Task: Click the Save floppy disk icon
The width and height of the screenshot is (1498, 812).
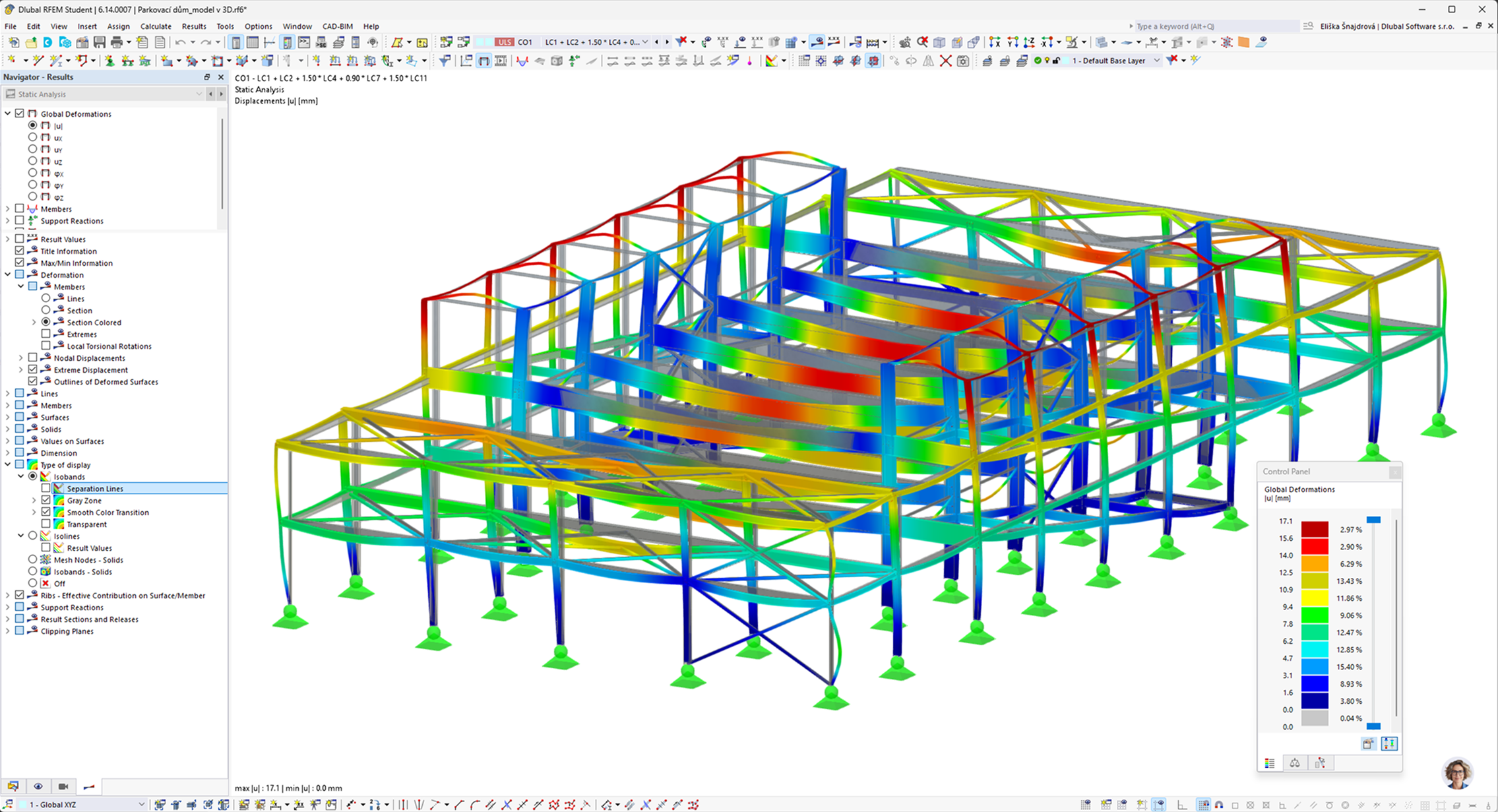Action: click(100, 42)
